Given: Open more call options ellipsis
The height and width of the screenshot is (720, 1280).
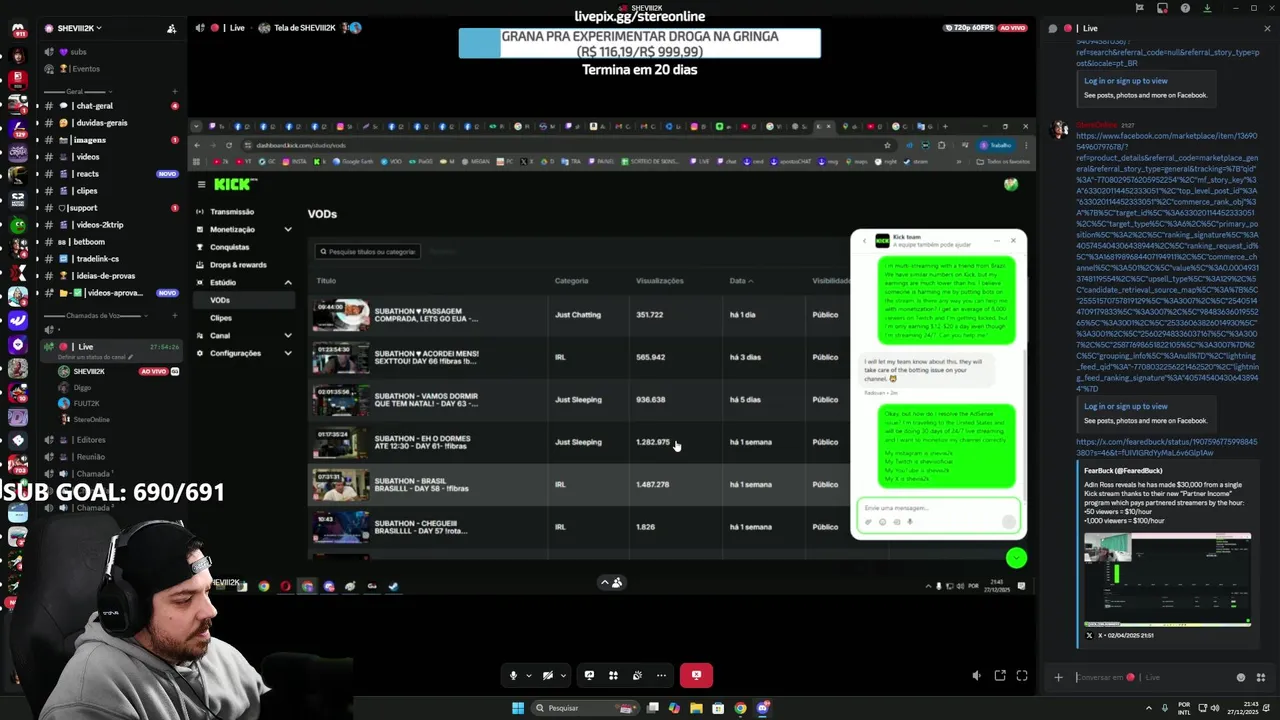Looking at the screenshot, I should 661,675.
